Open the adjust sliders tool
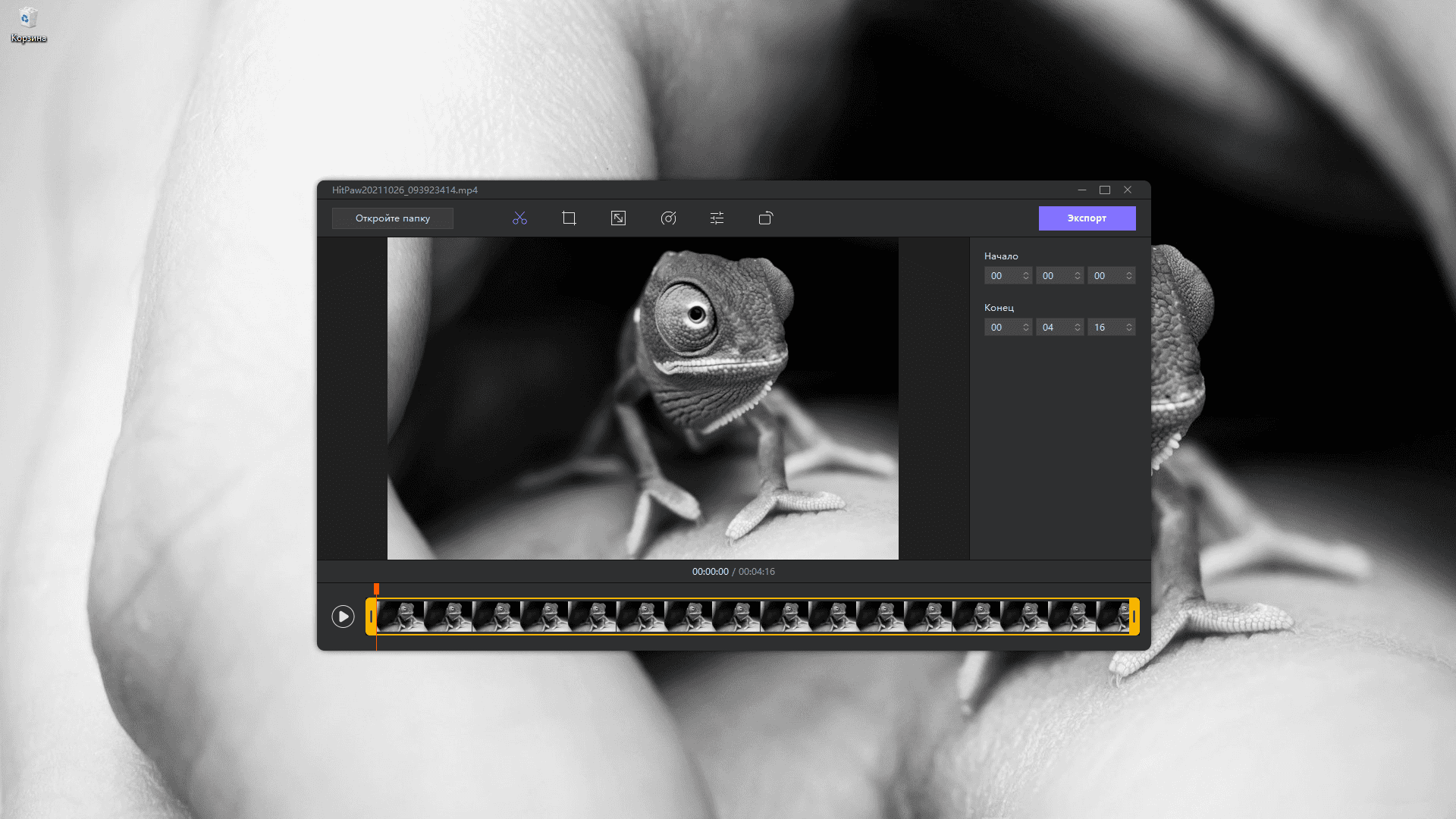The image size is (1456, 819). coord(717,218)
